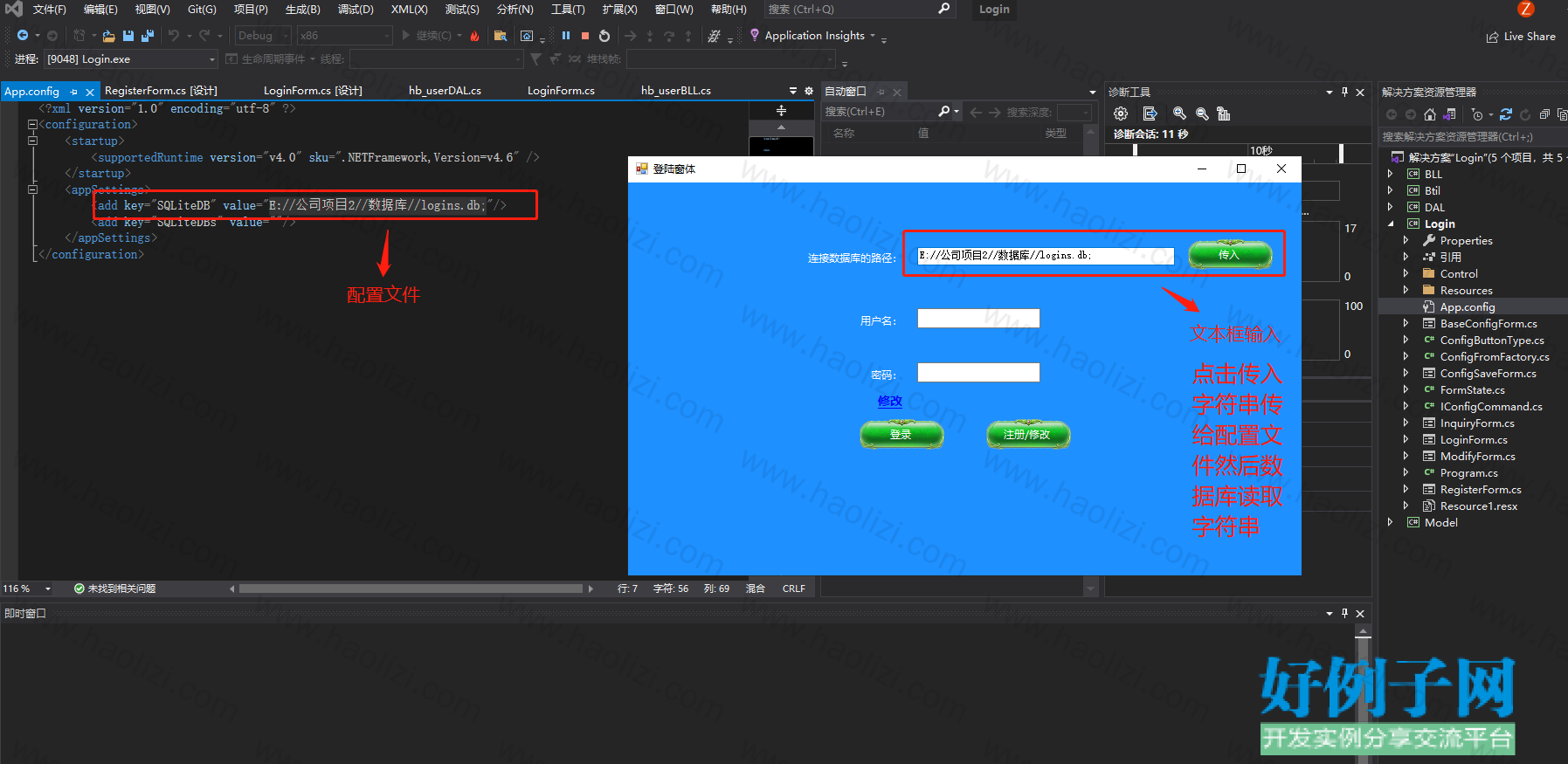Pin the immediate window panel
The image size is (1568, 764).
[1345, 613]
